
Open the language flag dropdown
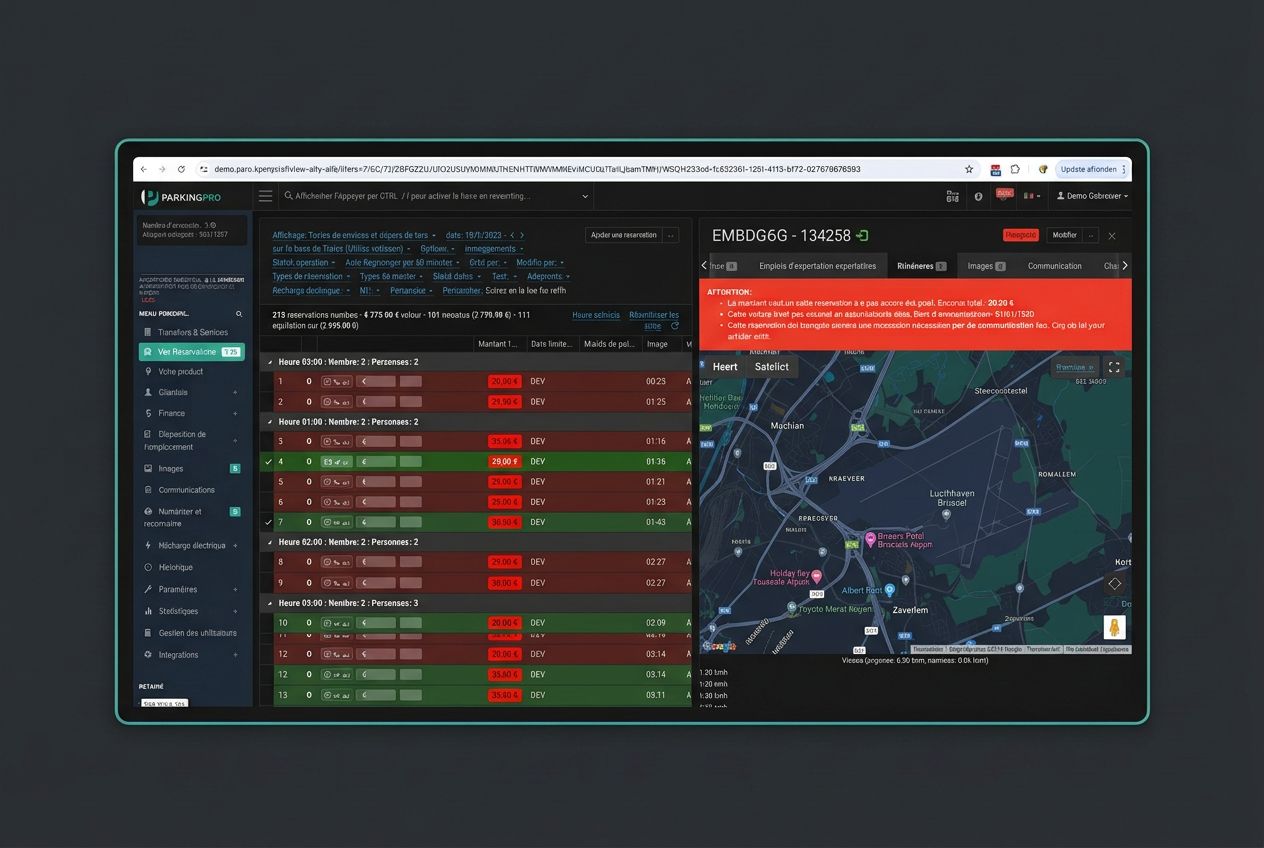pyautogui.click(x=1030, y=196)
